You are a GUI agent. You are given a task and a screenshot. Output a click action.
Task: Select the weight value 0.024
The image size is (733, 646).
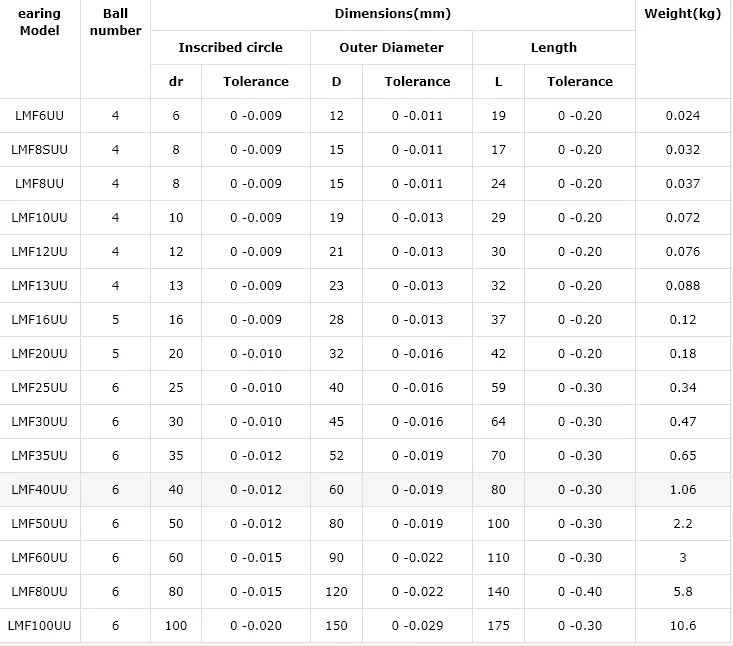point(682,116)
